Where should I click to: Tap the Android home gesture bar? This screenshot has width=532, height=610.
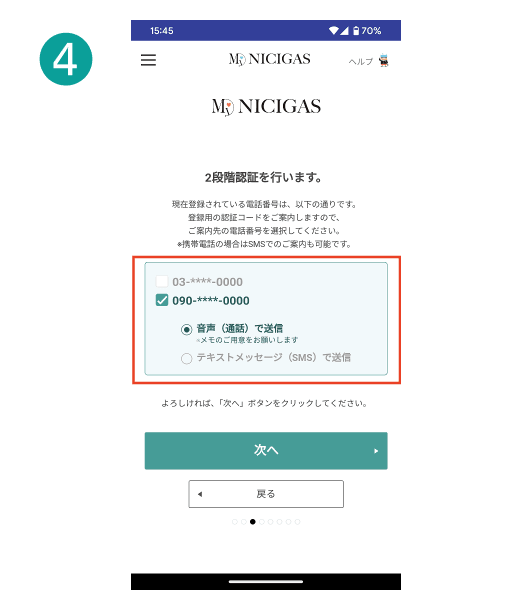pos(266,582)
